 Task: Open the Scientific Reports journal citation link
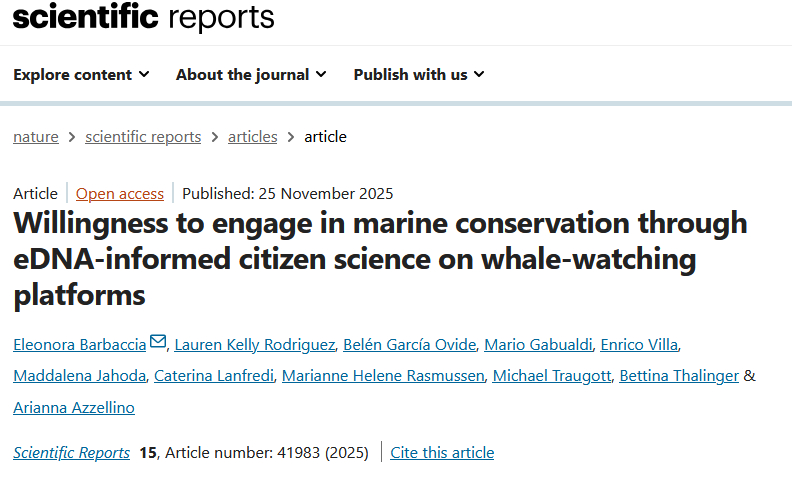(72, 453)
